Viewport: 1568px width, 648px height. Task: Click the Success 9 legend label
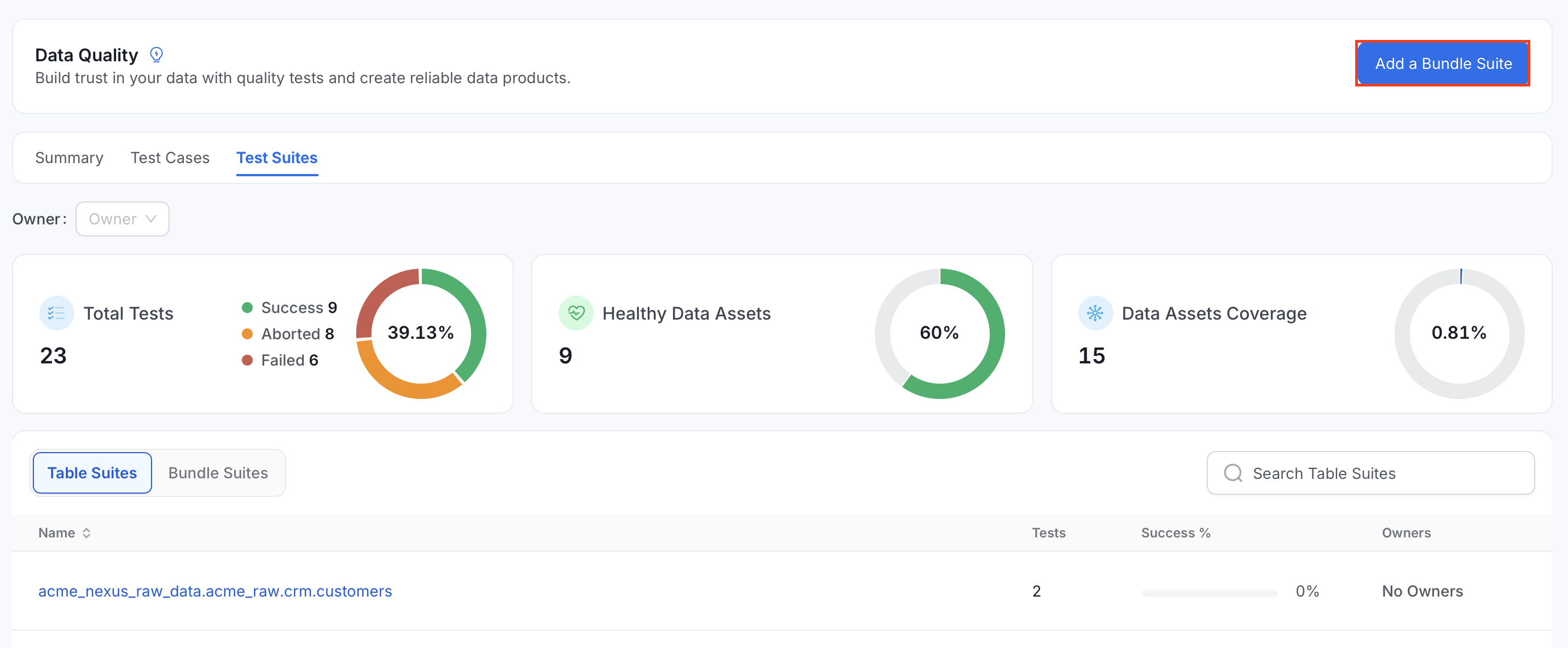click(x=299, y=308)
